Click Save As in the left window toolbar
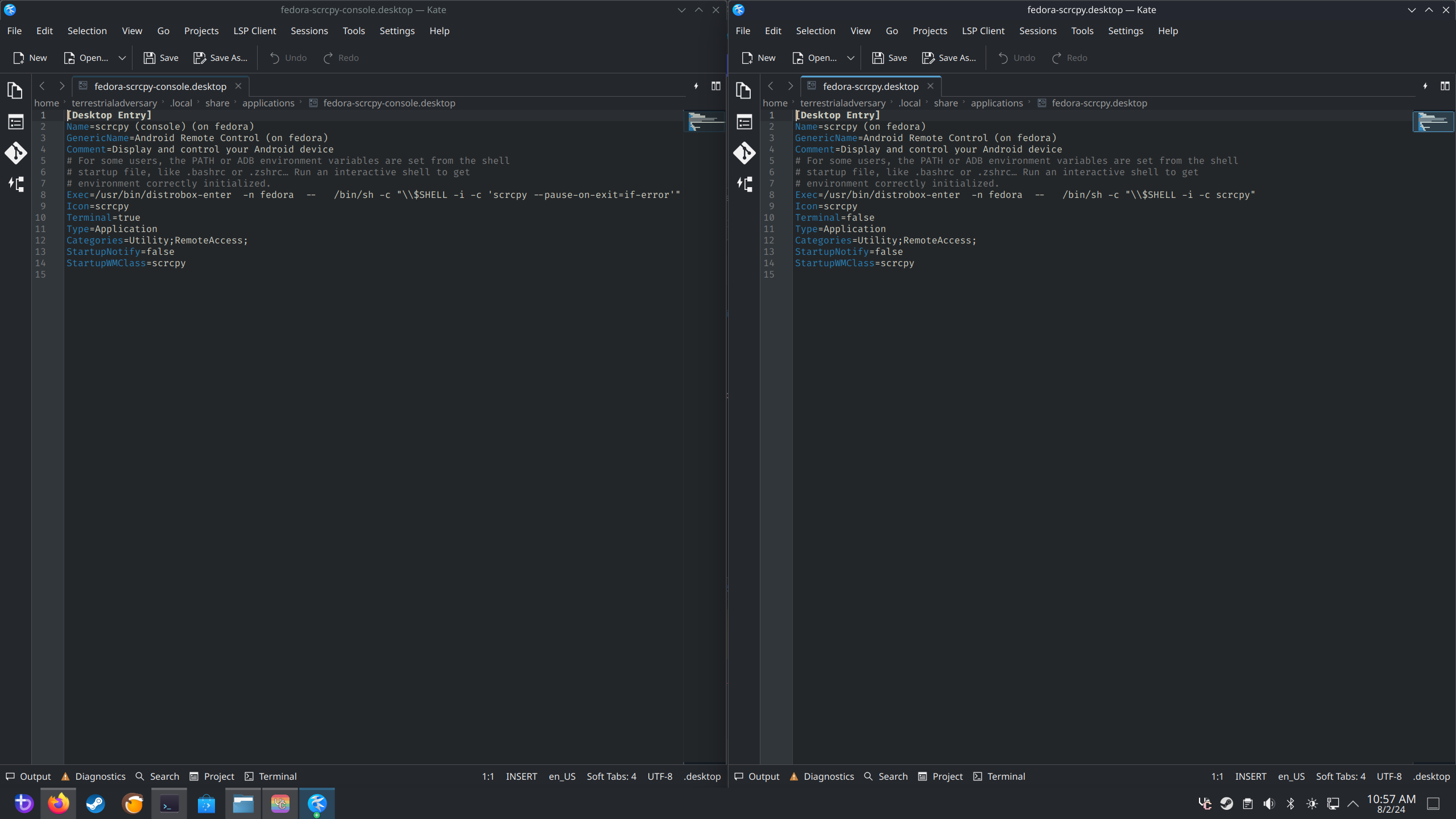The height and width of the screenshot is (819, 1456). (x=221, y=58)
